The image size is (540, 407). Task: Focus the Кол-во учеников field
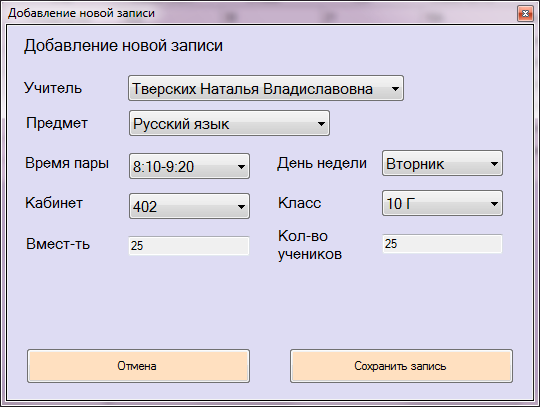pyautogui.click(x=442, y=244)
